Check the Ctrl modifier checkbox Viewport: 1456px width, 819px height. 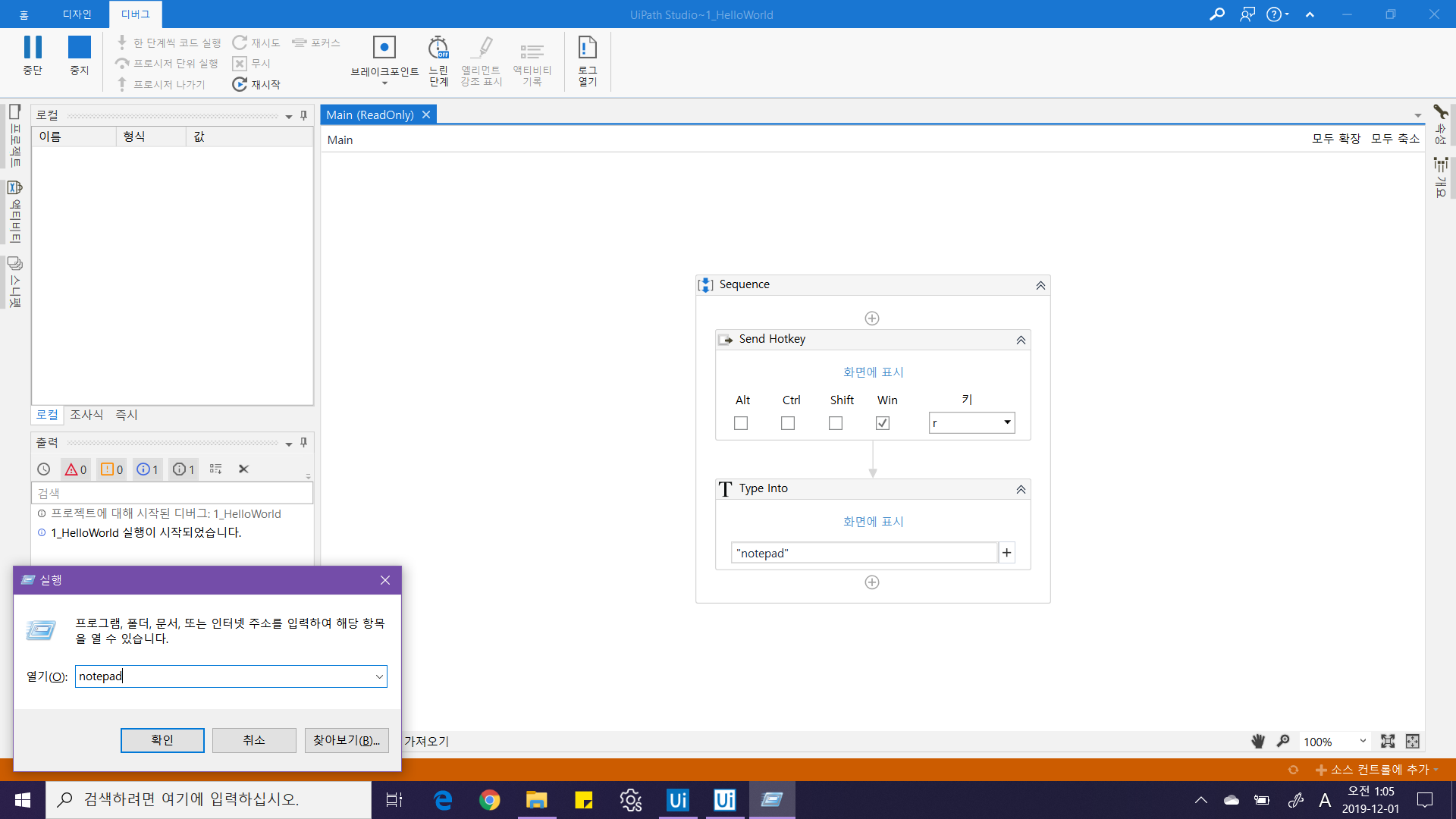pos(788,423)
